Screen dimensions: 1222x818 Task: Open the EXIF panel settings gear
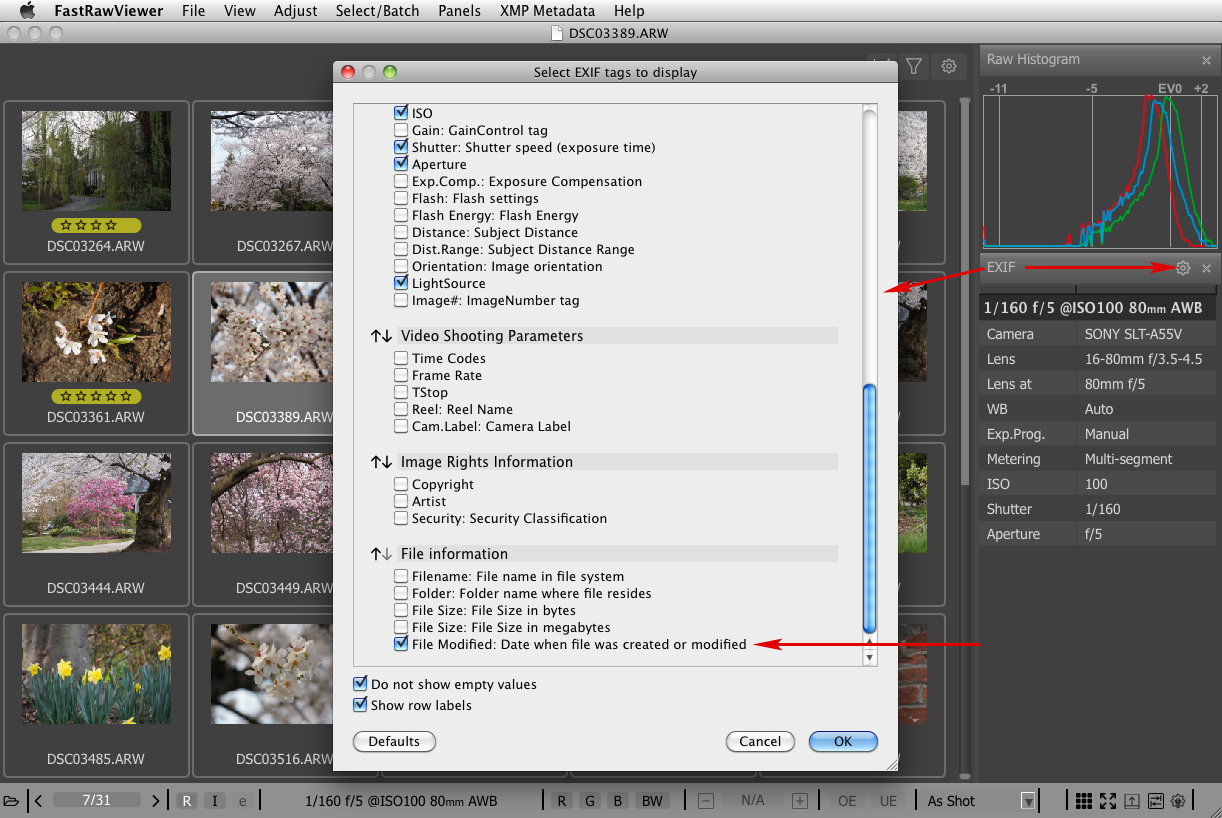click(1183, 268)
